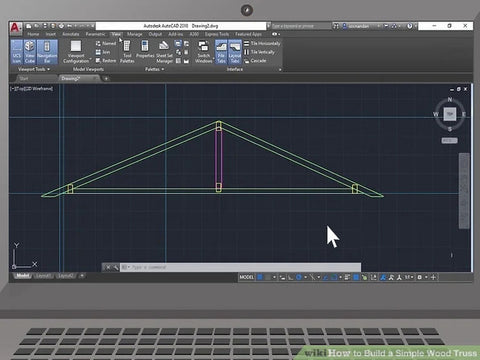The image size is (480, 360).
Task: Click the ViewCube TOP face
Action: click(x=450, y=114)
